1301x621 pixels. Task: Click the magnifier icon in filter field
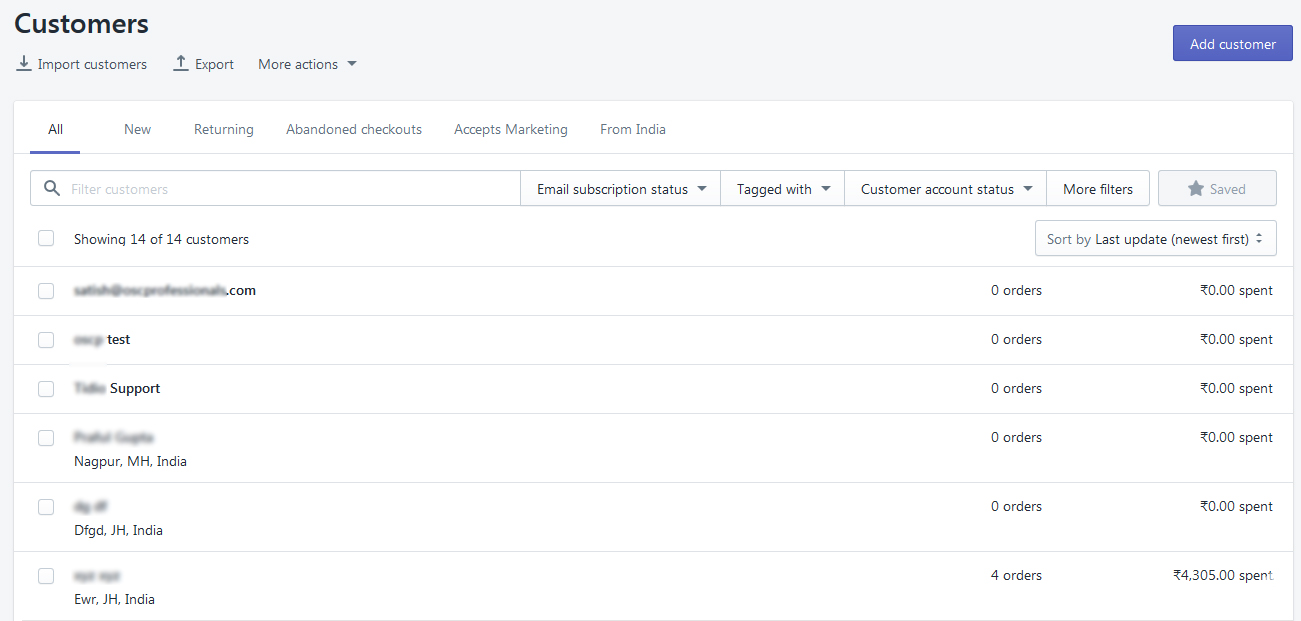click(53, 188)
